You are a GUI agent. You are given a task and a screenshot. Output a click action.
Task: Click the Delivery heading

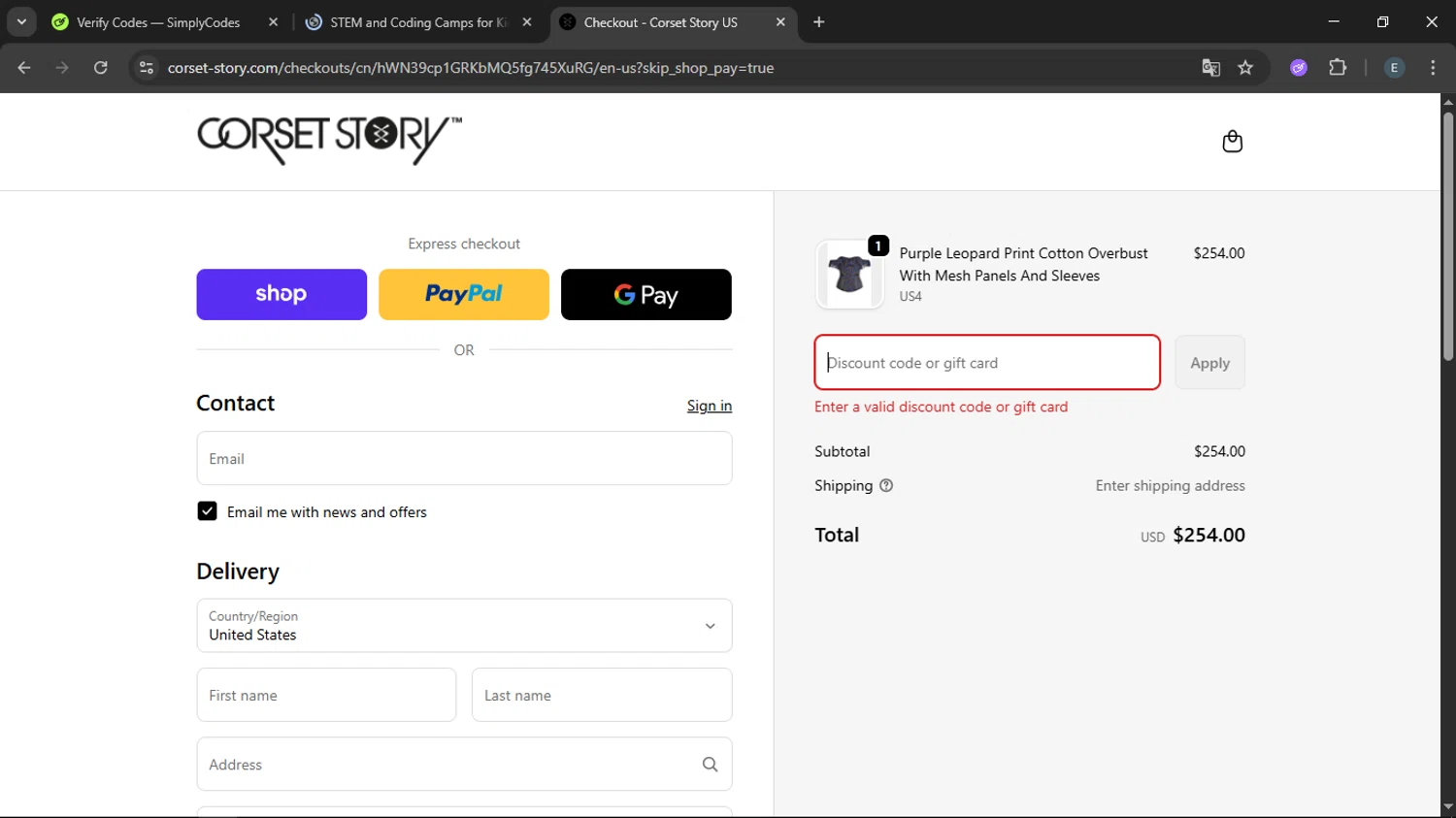238,572
